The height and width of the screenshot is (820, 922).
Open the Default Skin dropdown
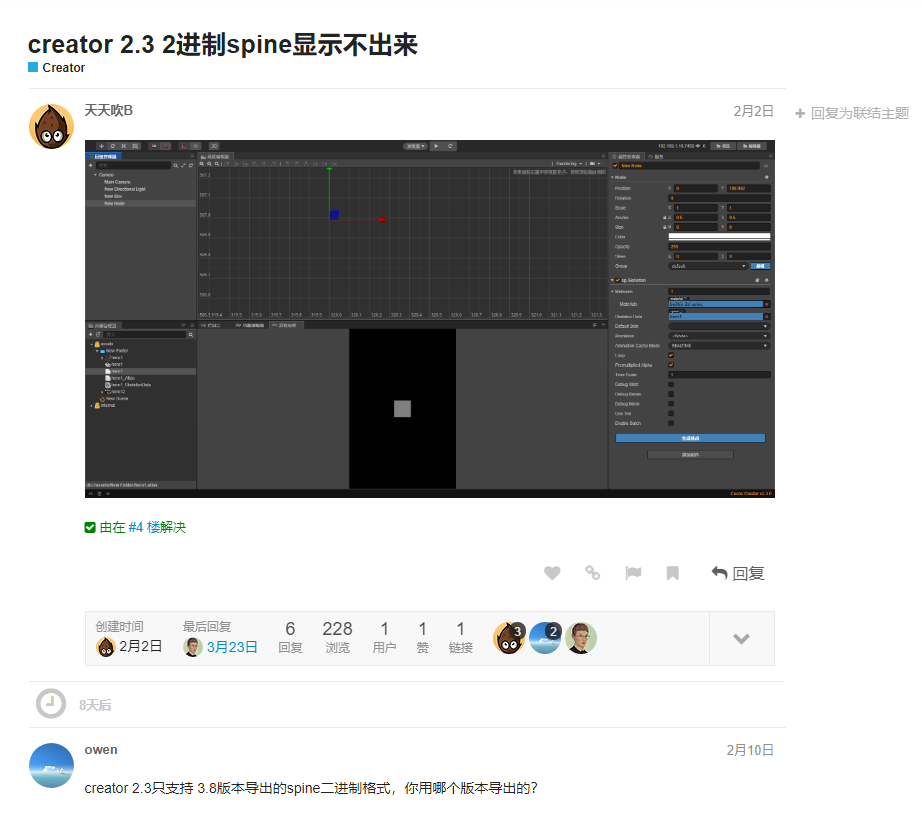click(x=720, y=326)
